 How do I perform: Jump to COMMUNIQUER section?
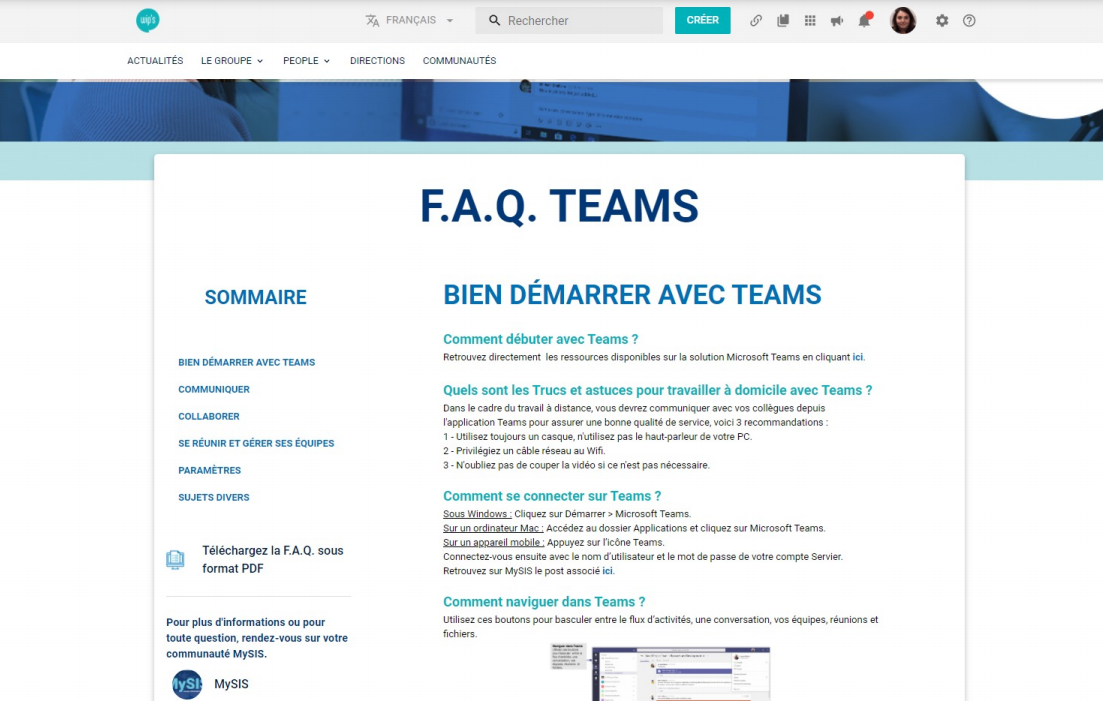[214, 389]
